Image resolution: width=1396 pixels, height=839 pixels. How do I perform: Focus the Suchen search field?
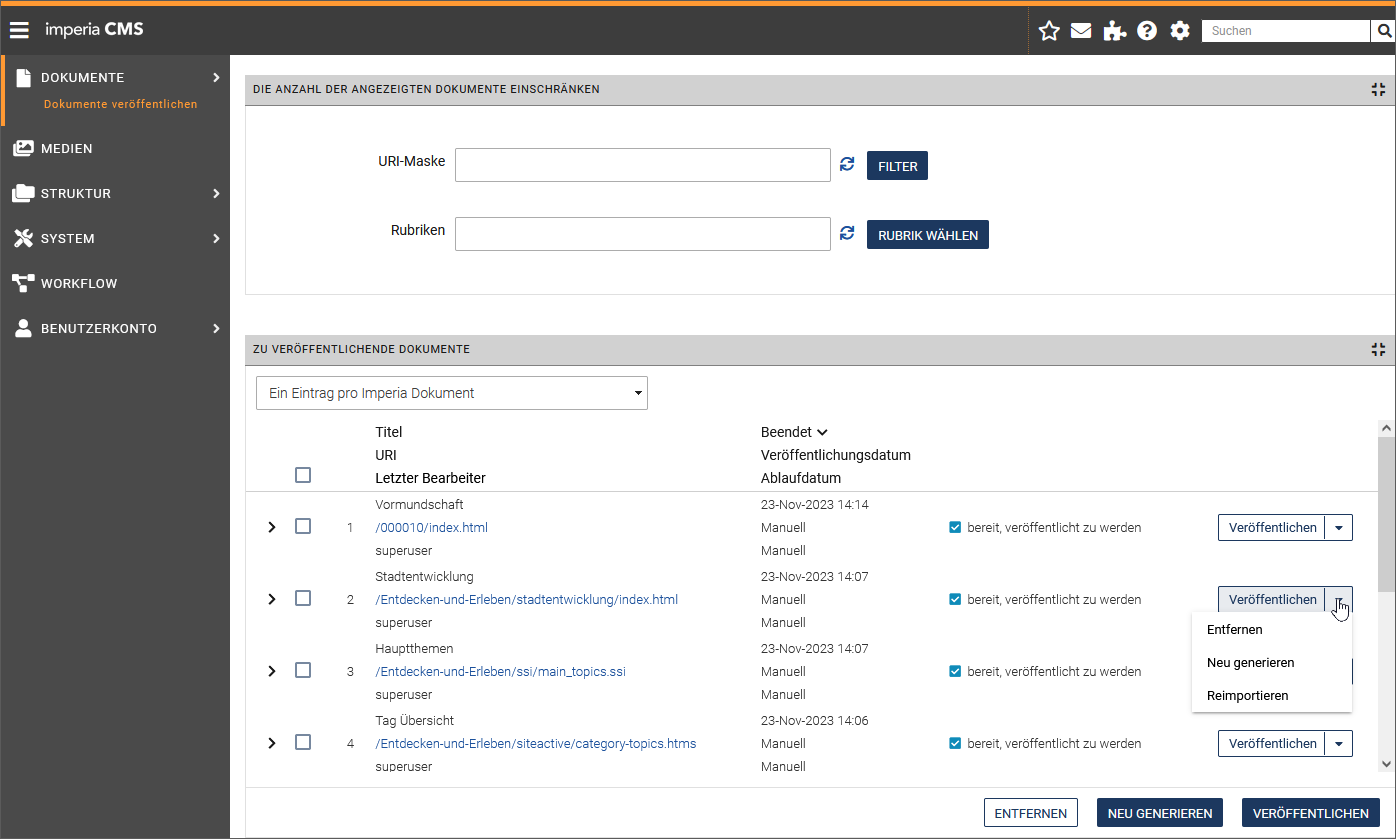click(x=1286, y=31)
